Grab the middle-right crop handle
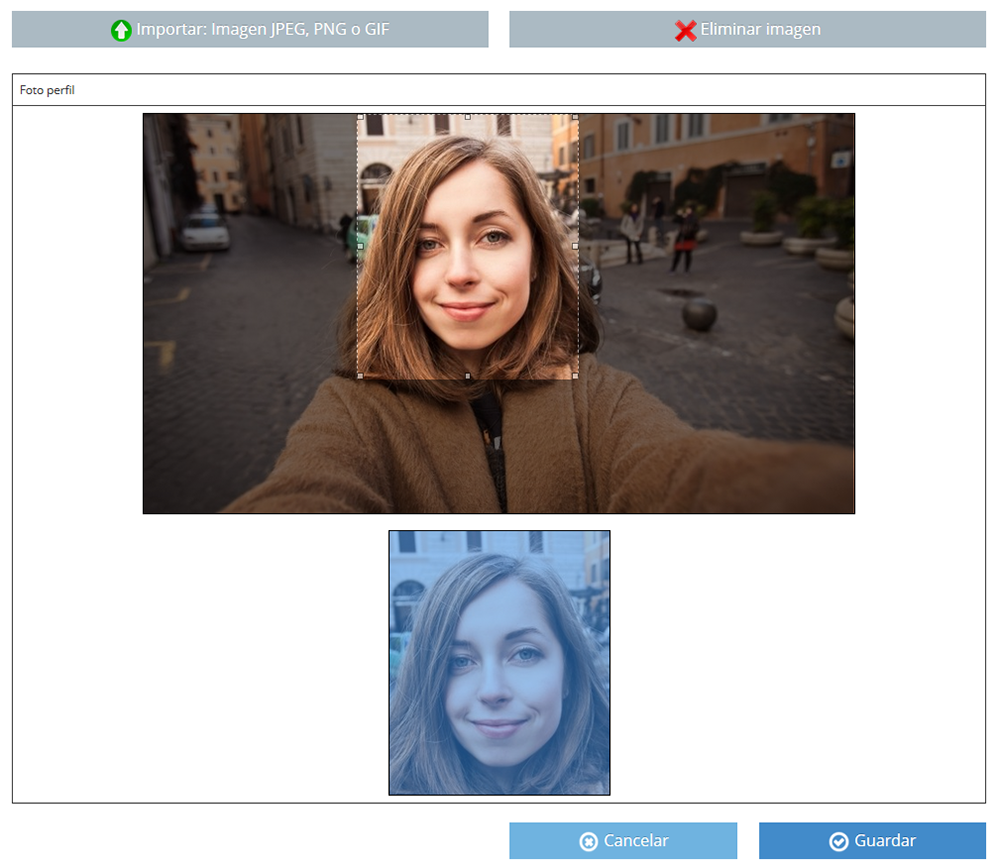Image resolution: width=1000 pixels, height=867 pixels. click(576, 246)
